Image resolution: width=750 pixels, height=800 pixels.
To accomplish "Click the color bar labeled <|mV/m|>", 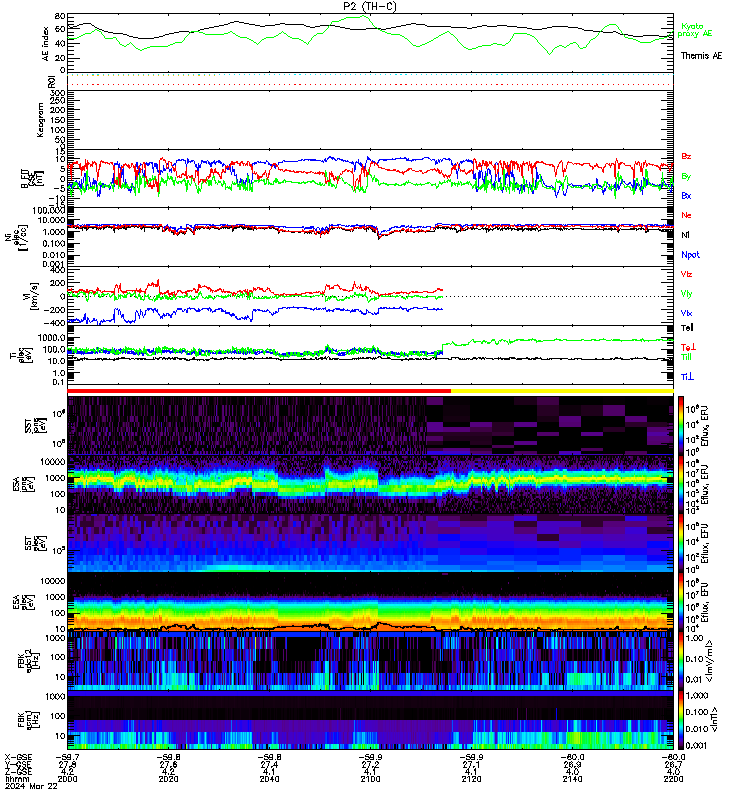I will pyautogui.click(x=681, y=661).
